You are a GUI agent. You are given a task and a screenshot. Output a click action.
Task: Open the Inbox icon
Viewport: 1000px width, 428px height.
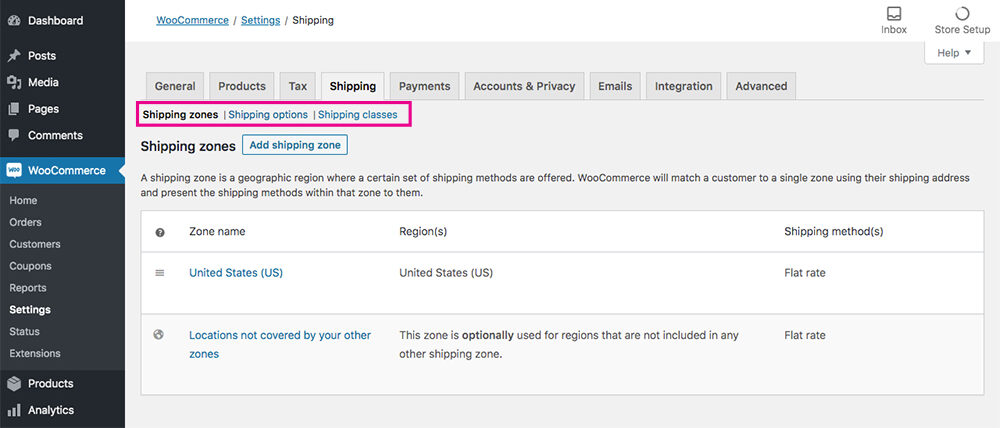coord(894,14)
